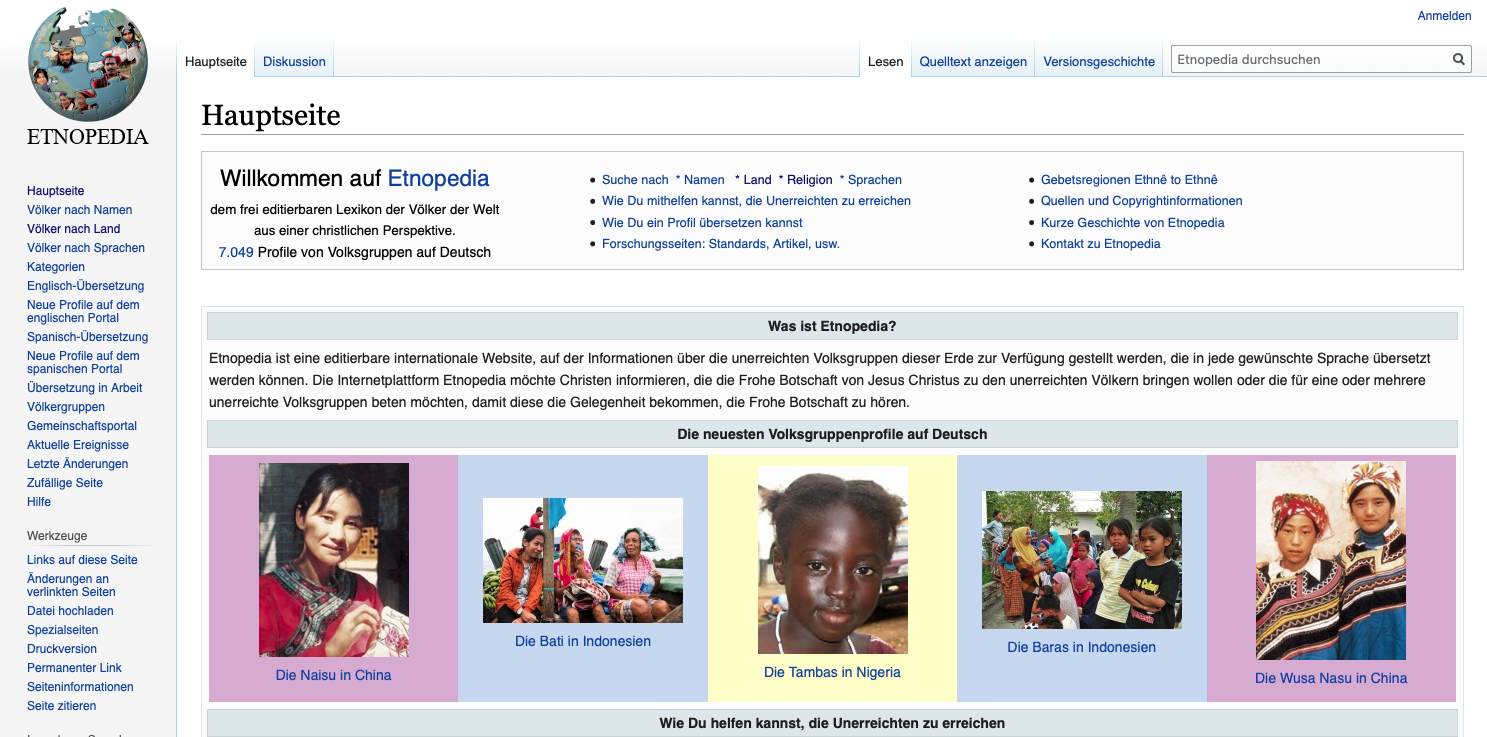Switch to the Diskussion tab
This screenshot has height=737, width=1487.
294,62
